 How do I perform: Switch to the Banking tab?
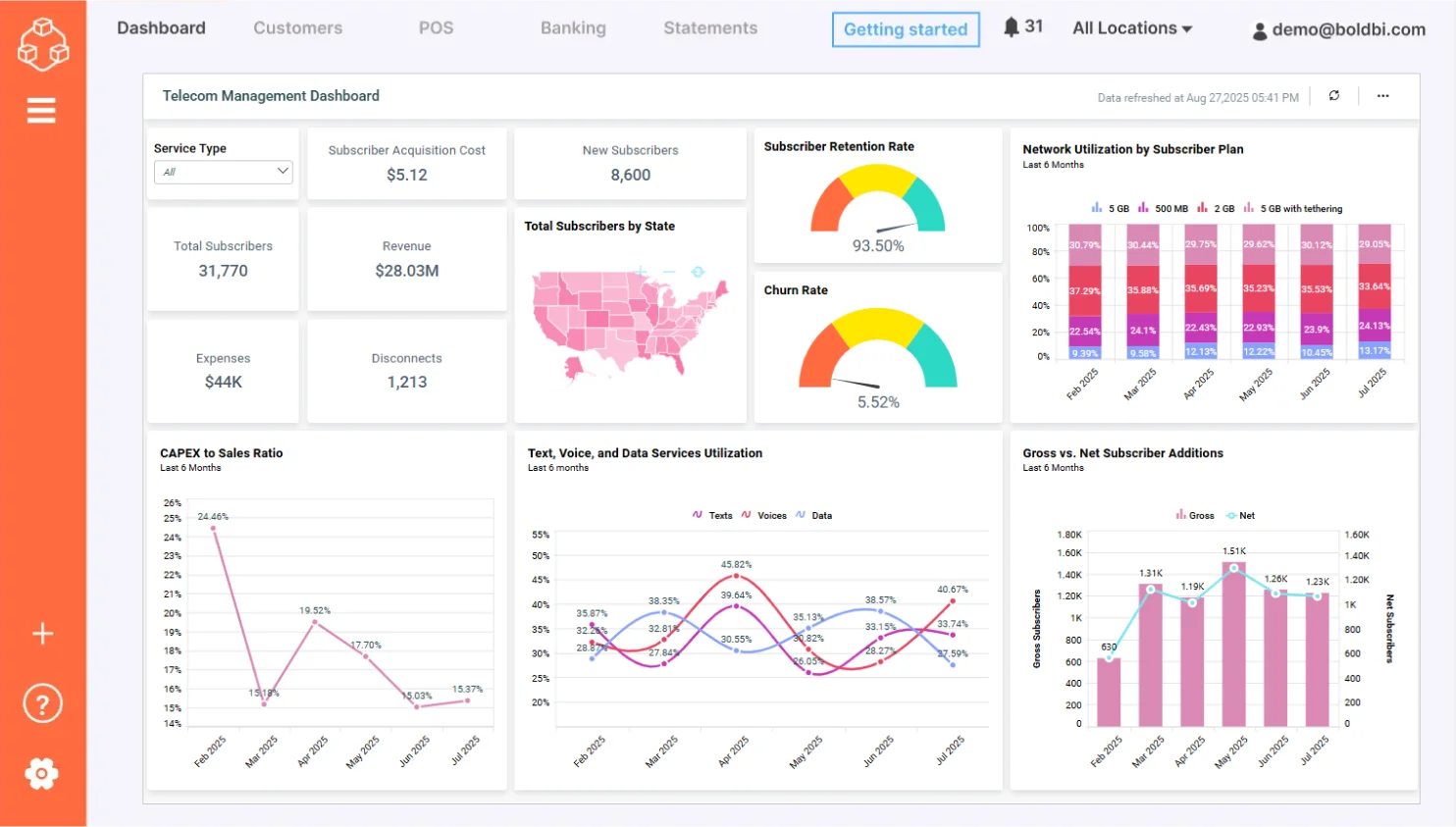pos(573,28)
